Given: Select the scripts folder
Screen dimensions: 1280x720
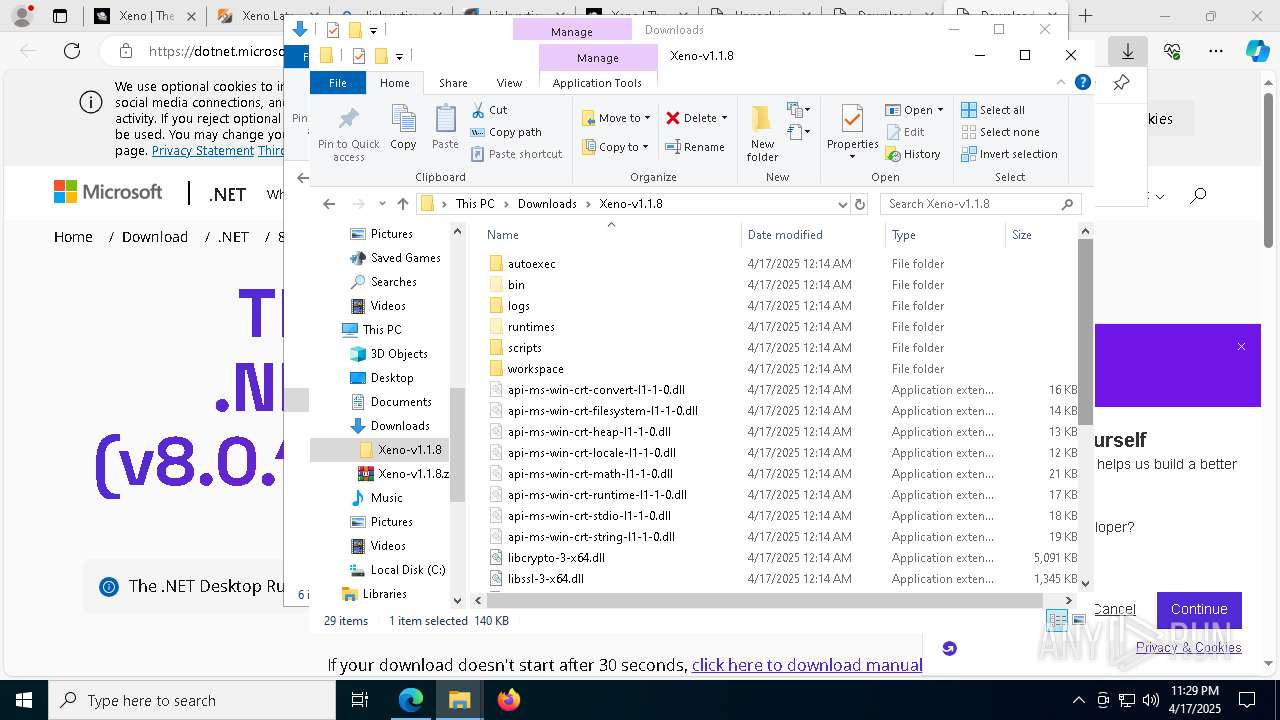Looking at the screenshot, I should click(525, 348).
